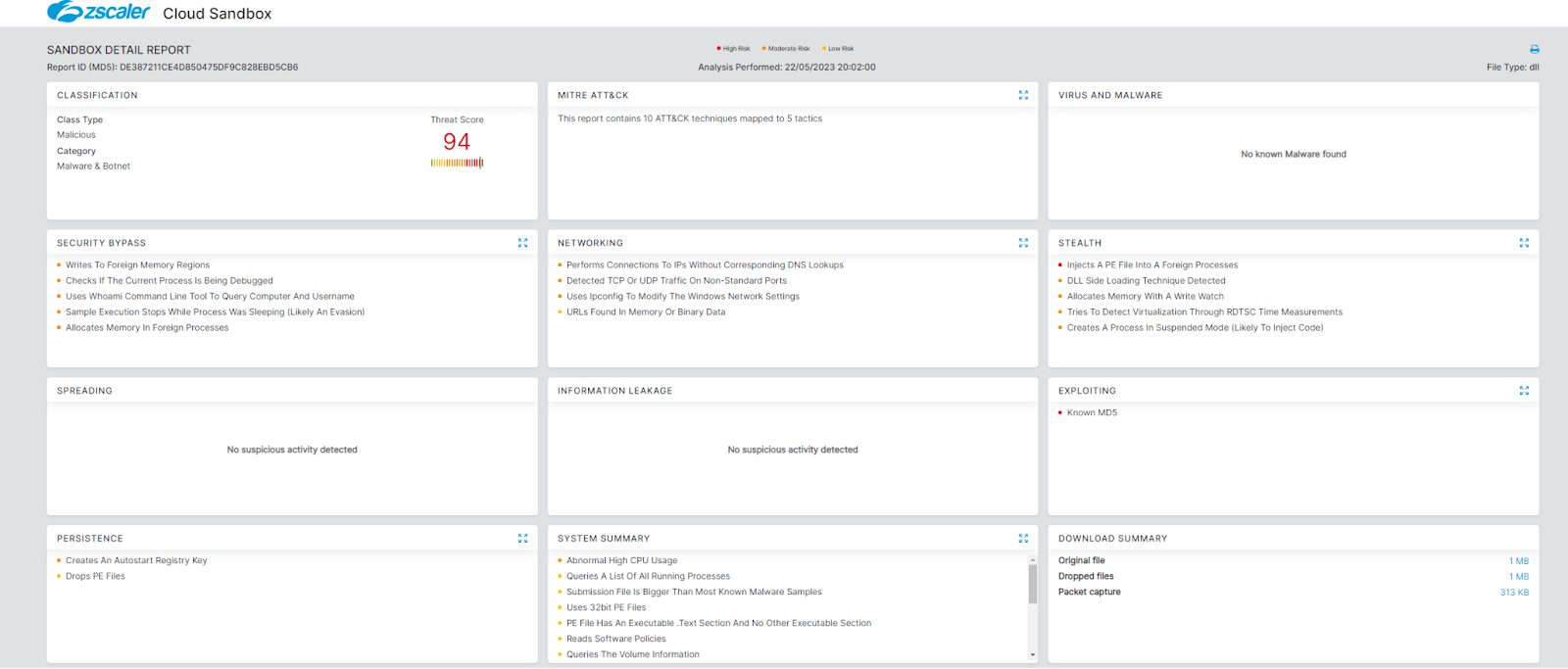
Task: Click the print report icon
Action: pos(1534,49)
